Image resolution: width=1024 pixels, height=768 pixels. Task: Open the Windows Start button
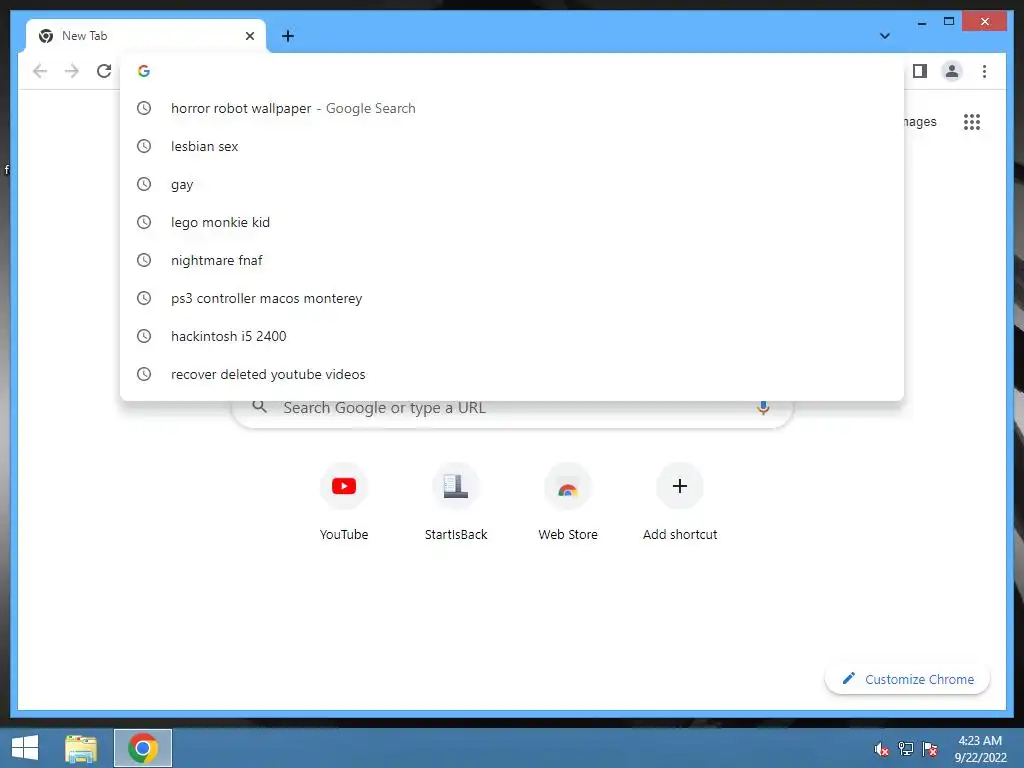pyautogui.click(x=25, y=748)
